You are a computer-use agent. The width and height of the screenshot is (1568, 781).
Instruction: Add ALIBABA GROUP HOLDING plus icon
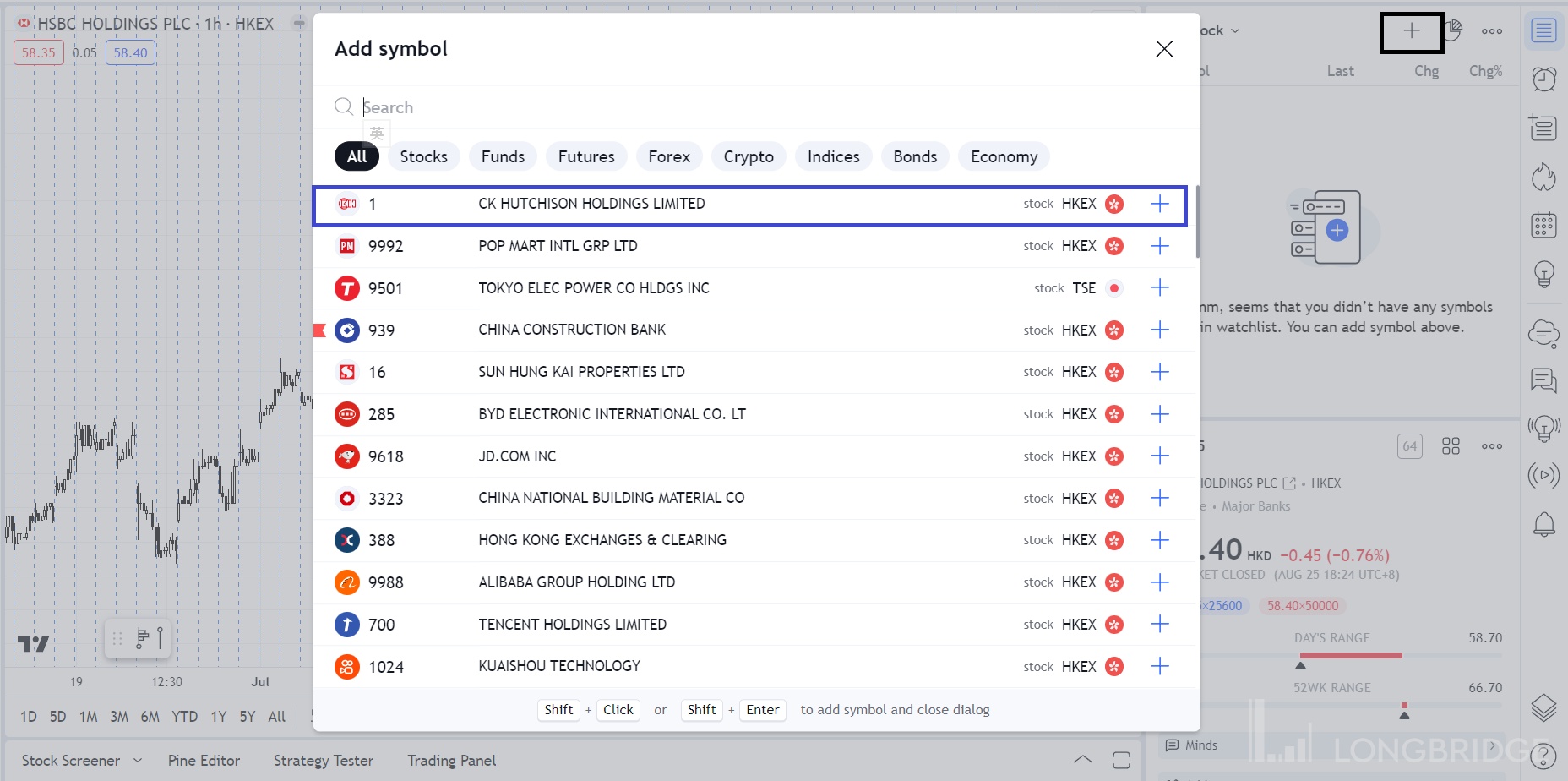tap(1160, 582)
